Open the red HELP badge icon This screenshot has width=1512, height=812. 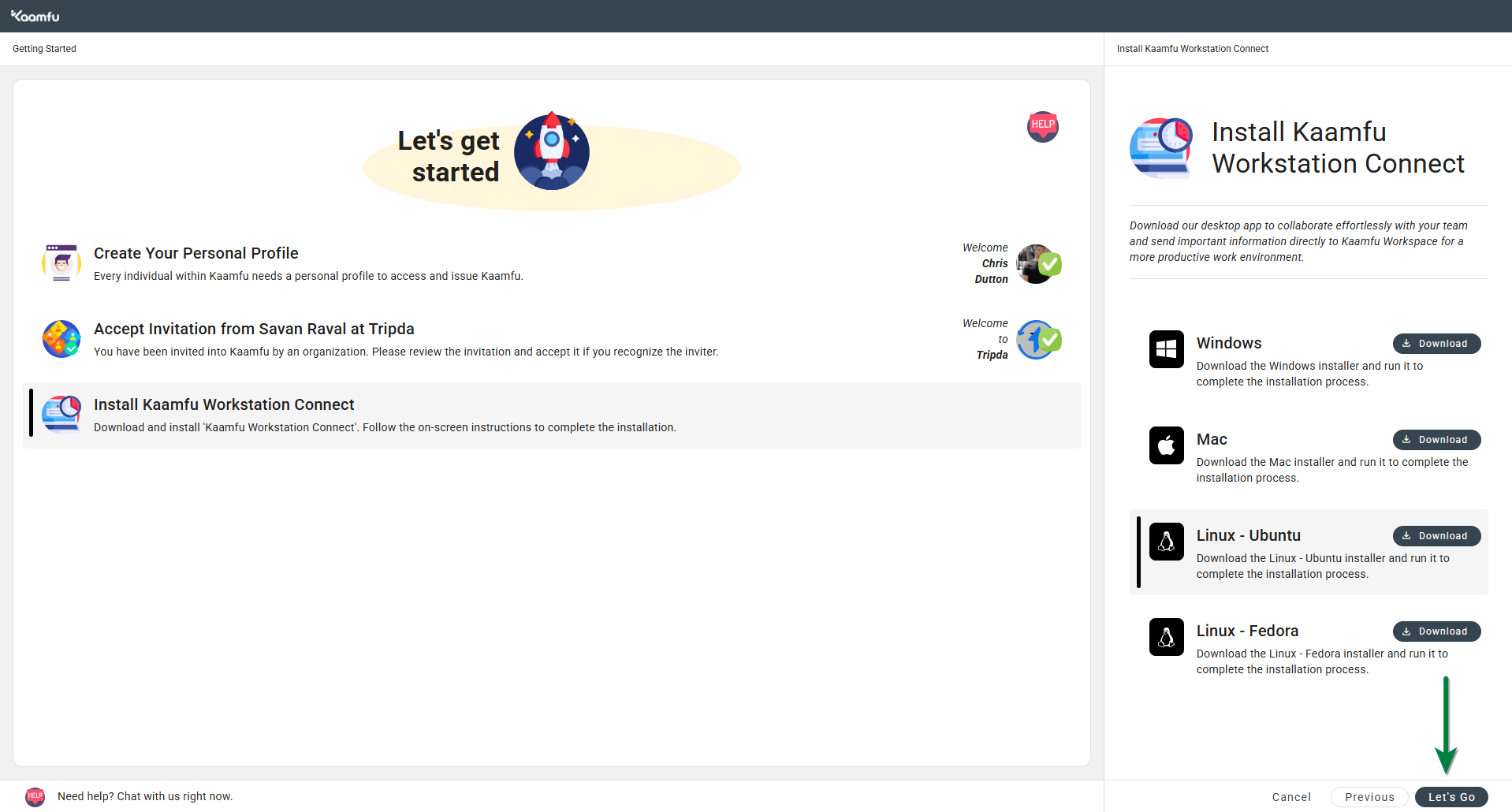coord(1042,126)
